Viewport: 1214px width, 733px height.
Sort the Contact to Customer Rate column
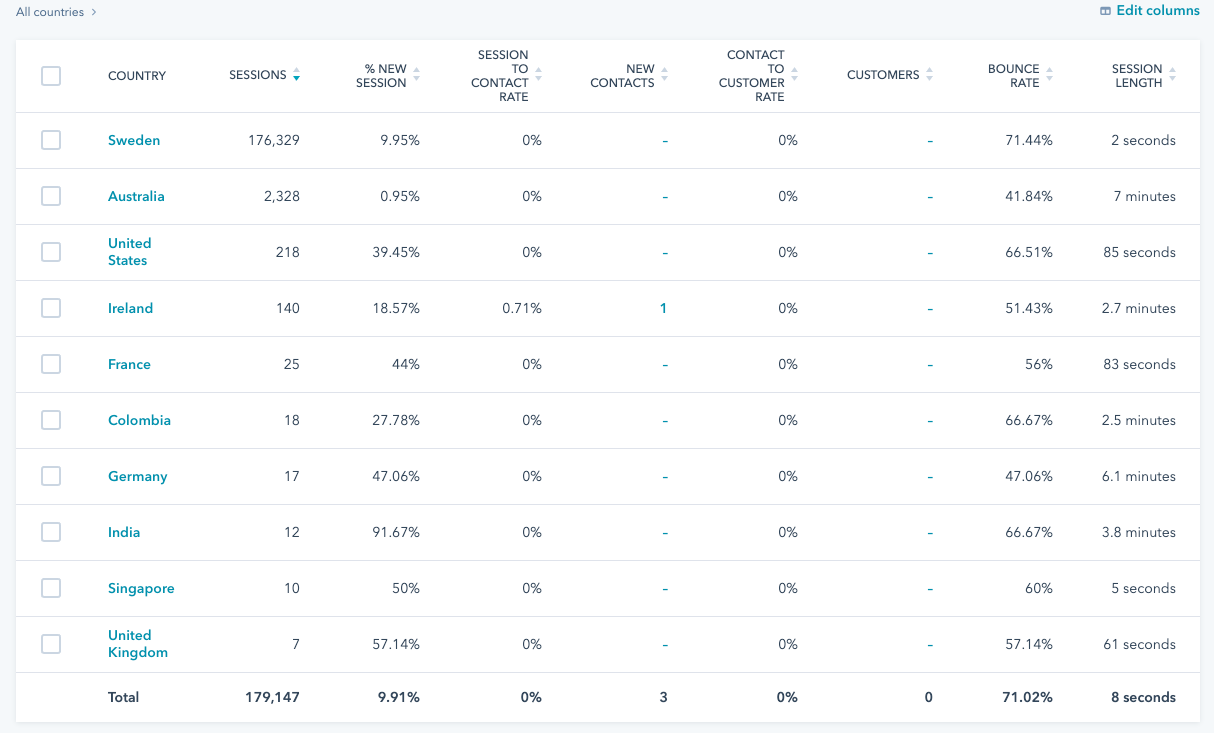point(794,74)
